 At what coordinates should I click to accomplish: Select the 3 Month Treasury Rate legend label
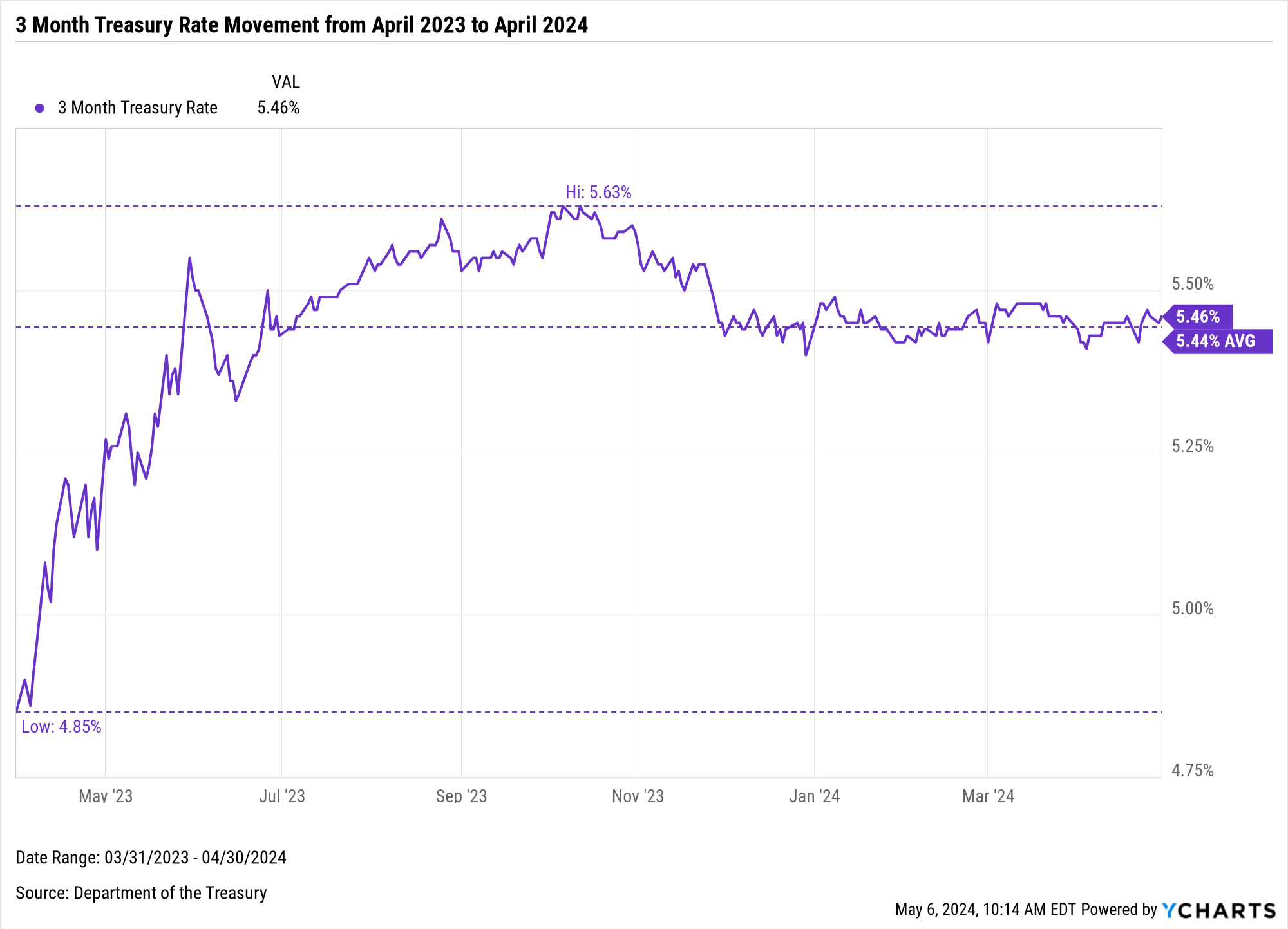[137, 108]
